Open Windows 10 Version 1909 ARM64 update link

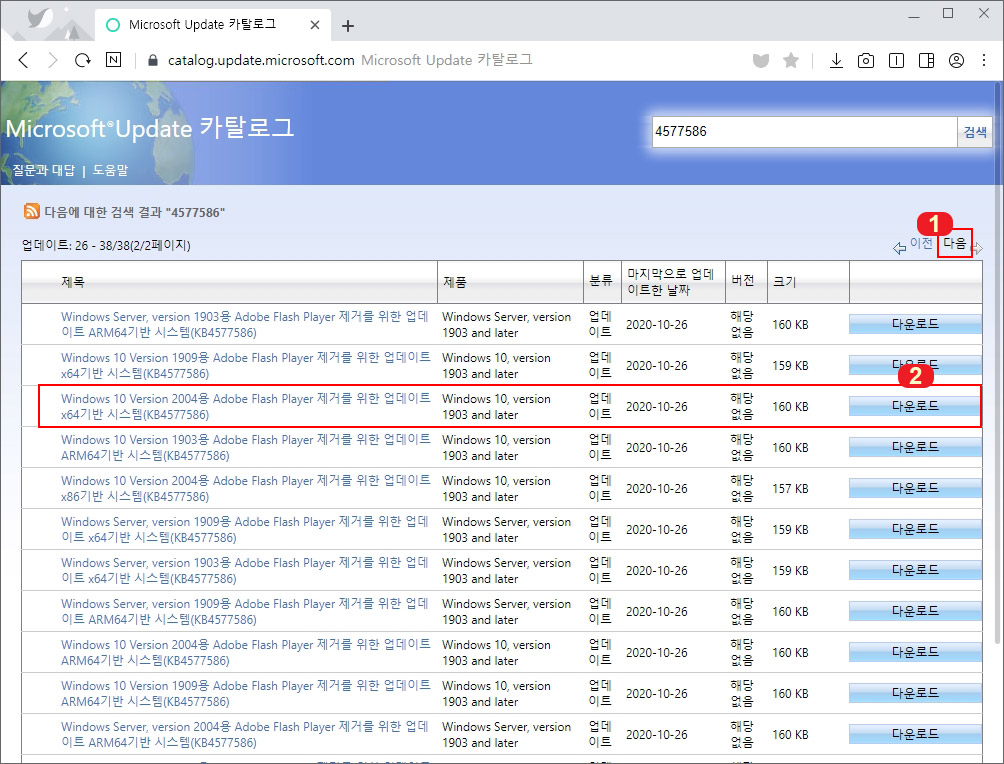pos(246,694)
